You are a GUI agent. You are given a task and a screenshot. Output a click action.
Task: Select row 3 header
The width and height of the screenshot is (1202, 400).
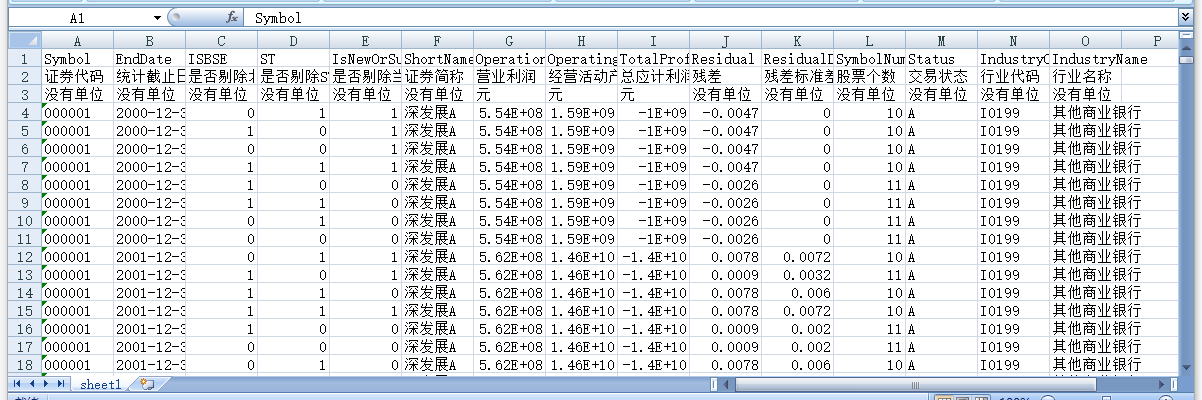(25, 94)
